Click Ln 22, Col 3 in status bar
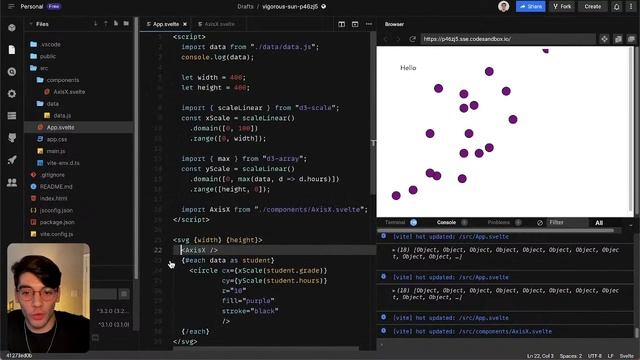Image resolution: width=640 pixels, height=360 pixels. [540, 356]
